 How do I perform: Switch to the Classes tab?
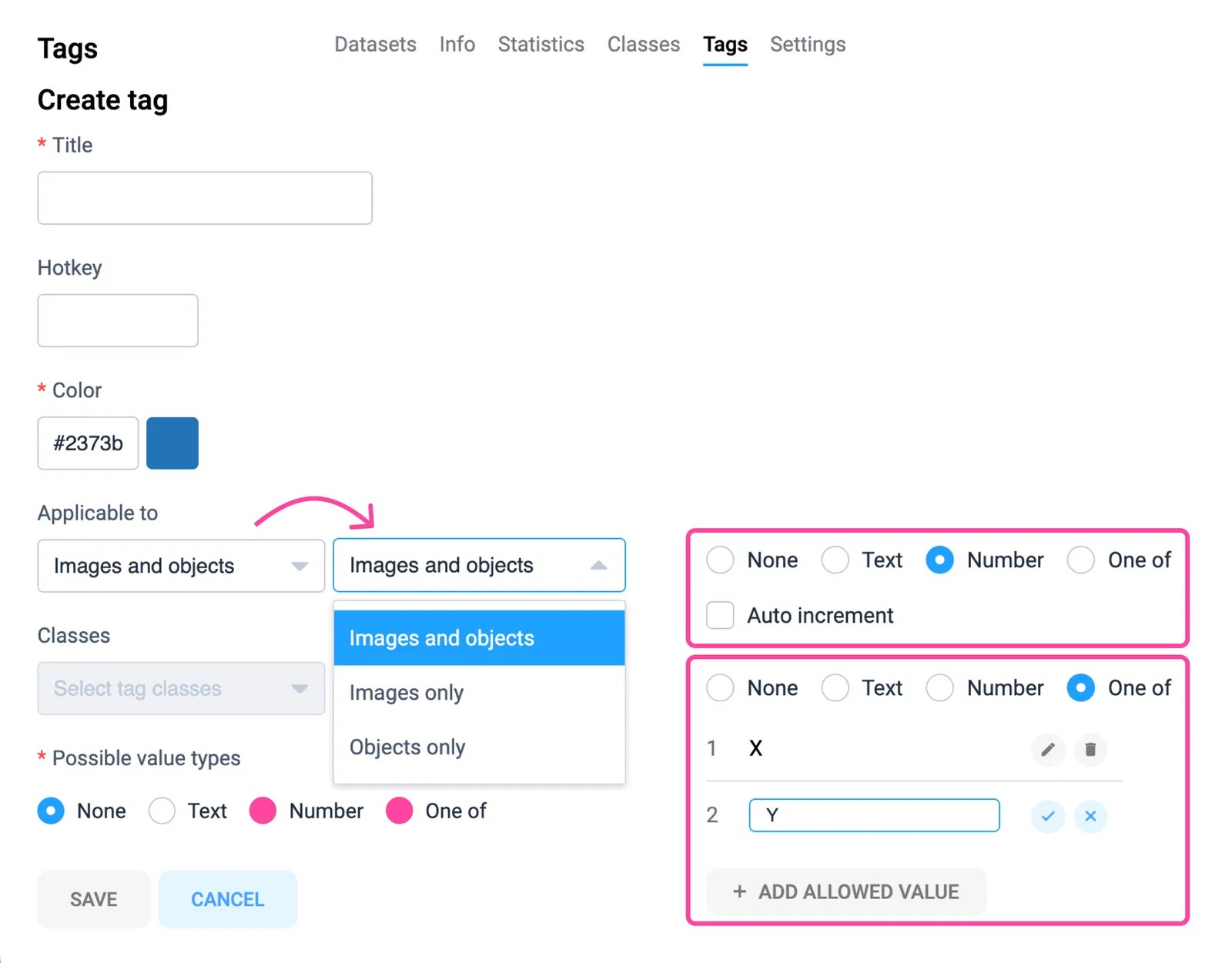point(643,44)
